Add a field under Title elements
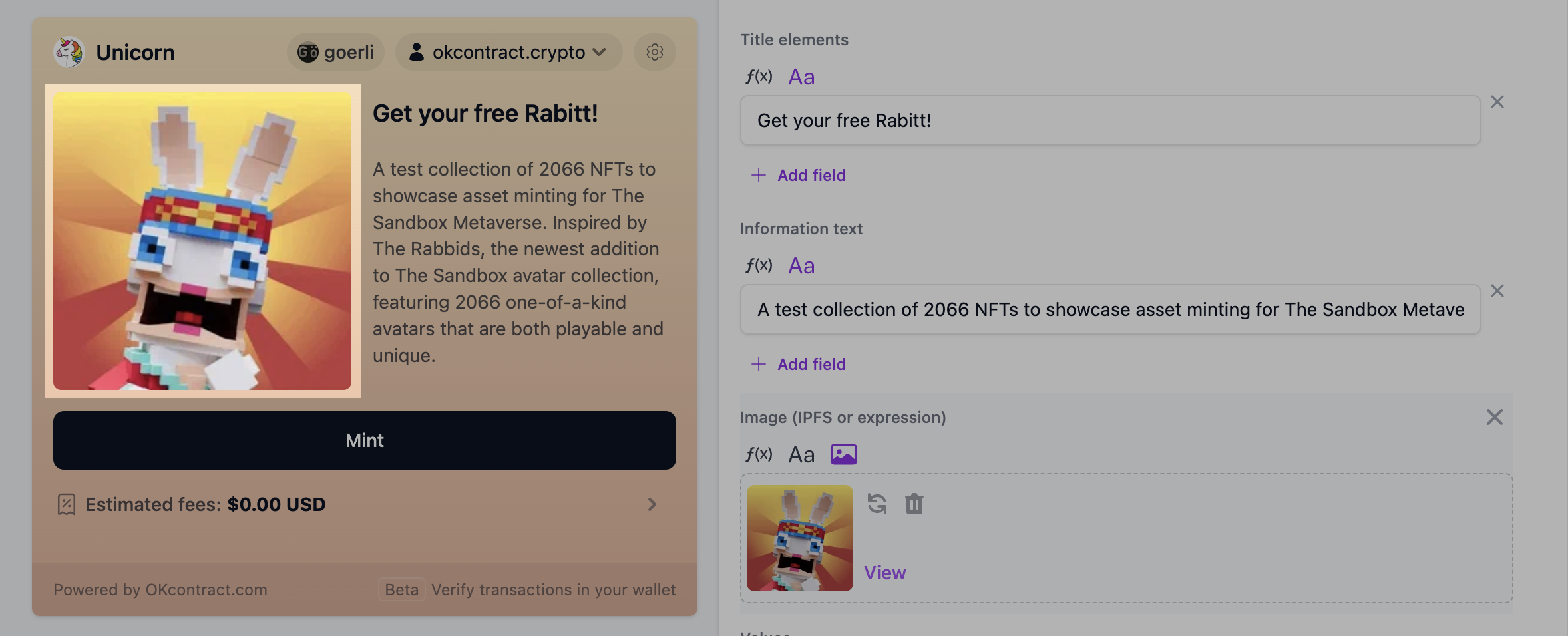Image resolution: width=1568 pixels, height=636 pixels. pos(797,175)
